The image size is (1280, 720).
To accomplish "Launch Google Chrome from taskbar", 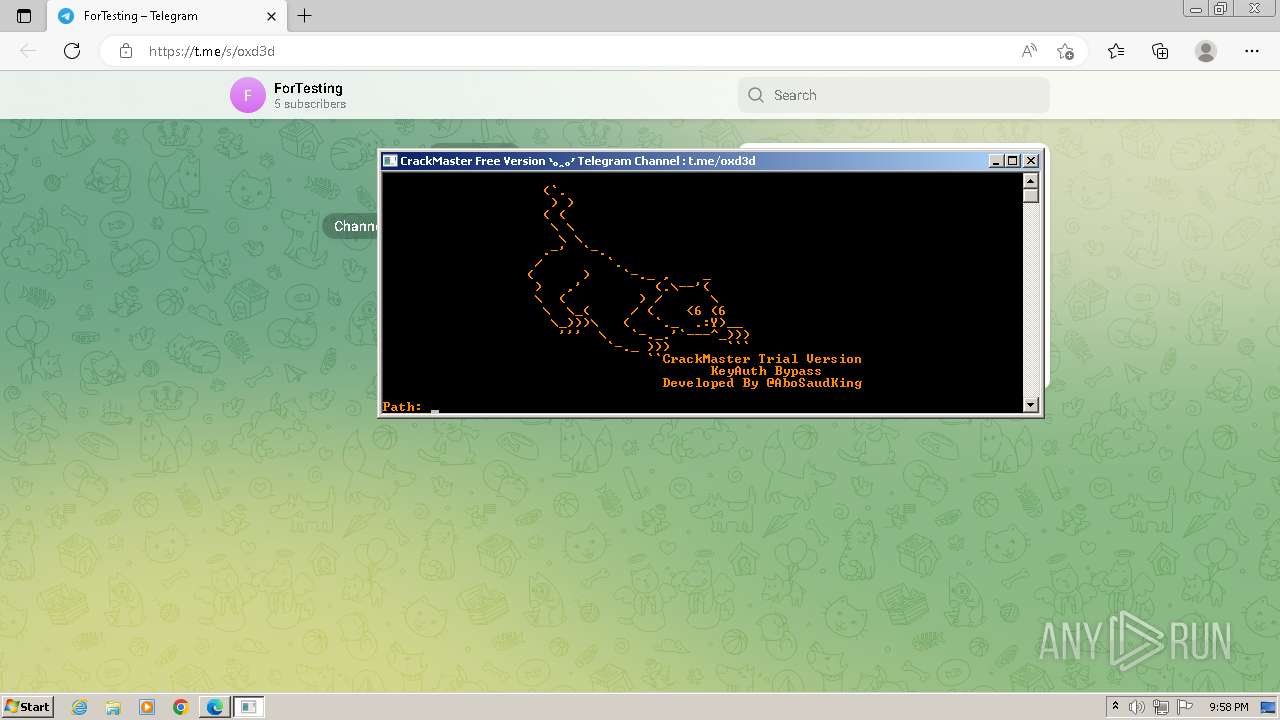I will (181, 707).
